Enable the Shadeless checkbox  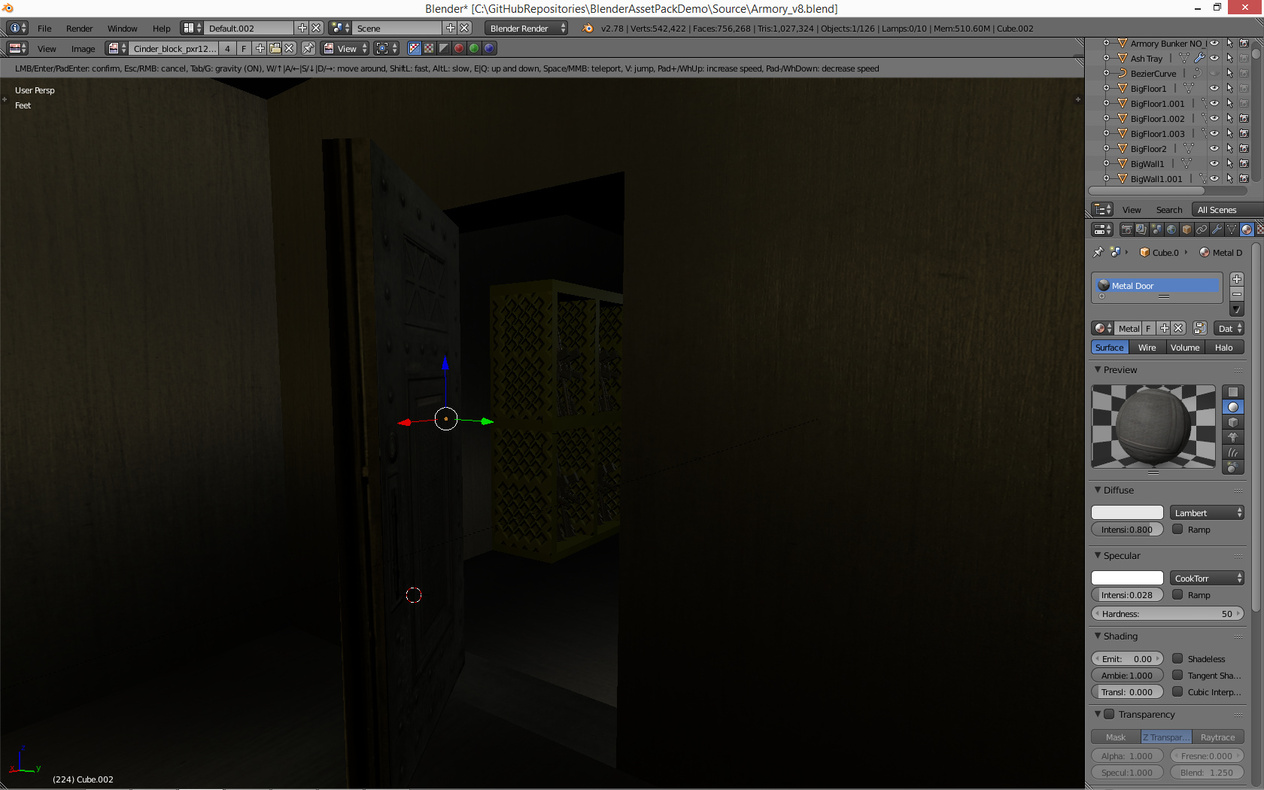(x=1177, y=659)
